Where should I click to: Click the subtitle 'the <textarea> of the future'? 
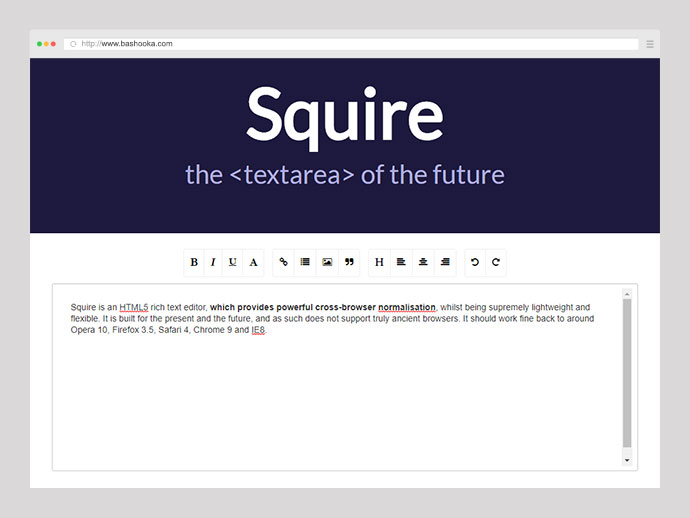345,175
